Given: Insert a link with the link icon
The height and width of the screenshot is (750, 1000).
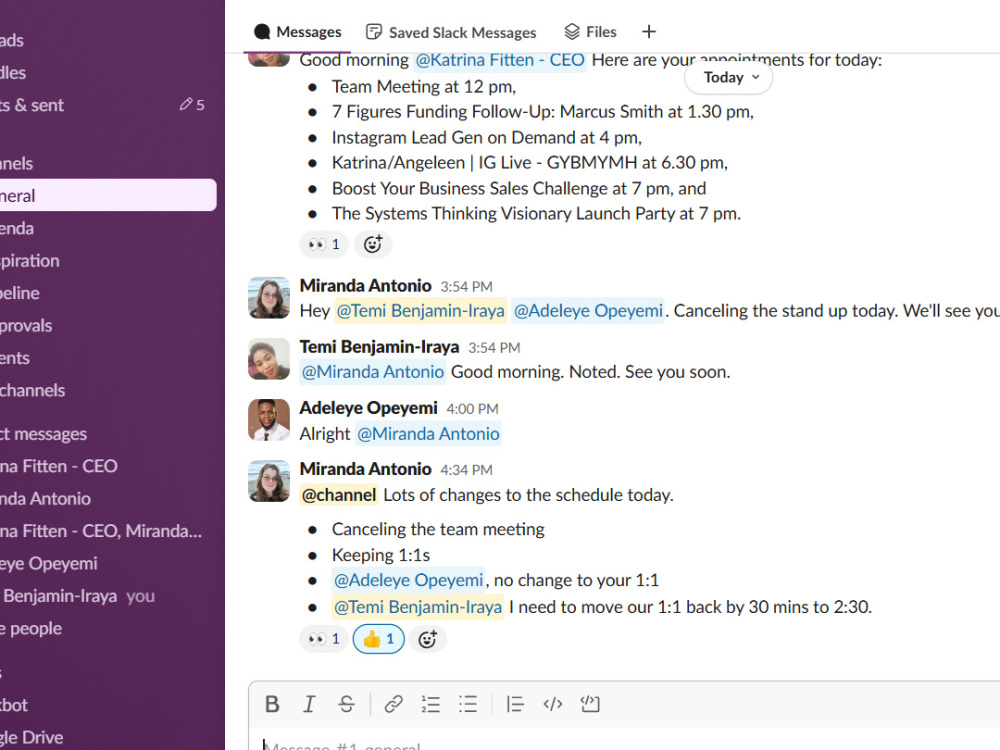Looking at the screenshot, I should pos(393,704).
